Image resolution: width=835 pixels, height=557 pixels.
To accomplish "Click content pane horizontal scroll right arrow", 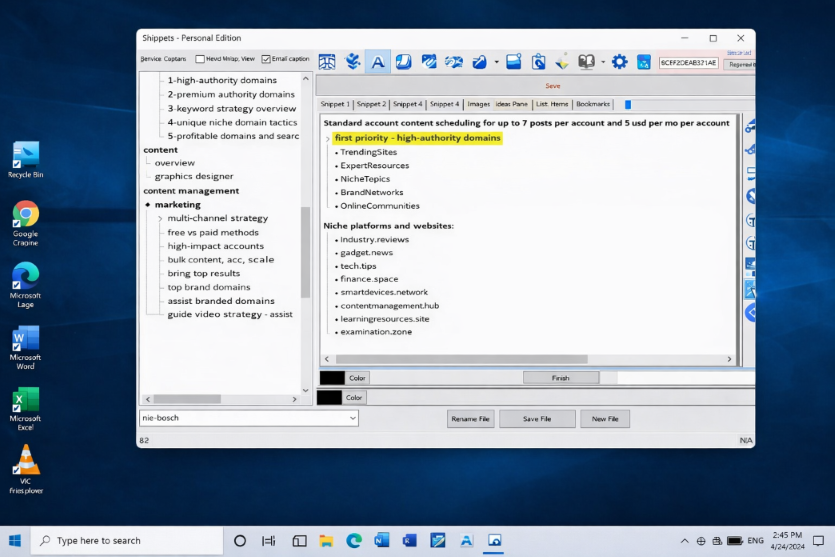I will point(729,359).
